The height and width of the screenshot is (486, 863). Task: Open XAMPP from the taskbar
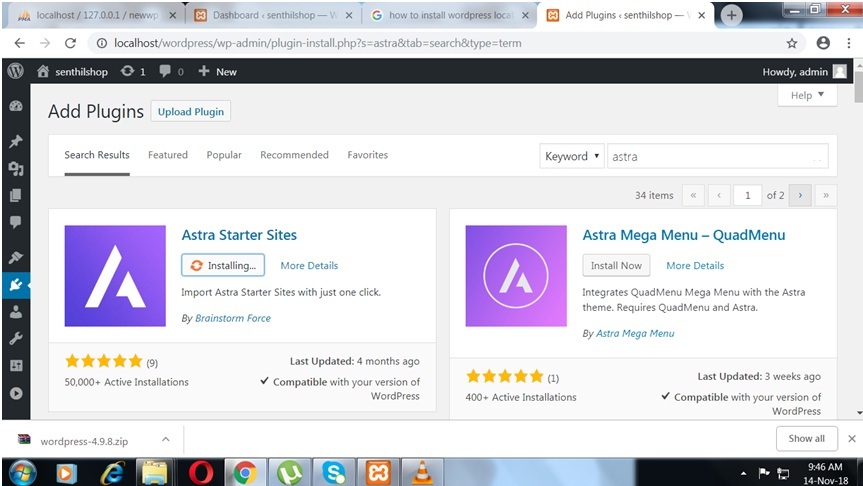tap(377, 470)
